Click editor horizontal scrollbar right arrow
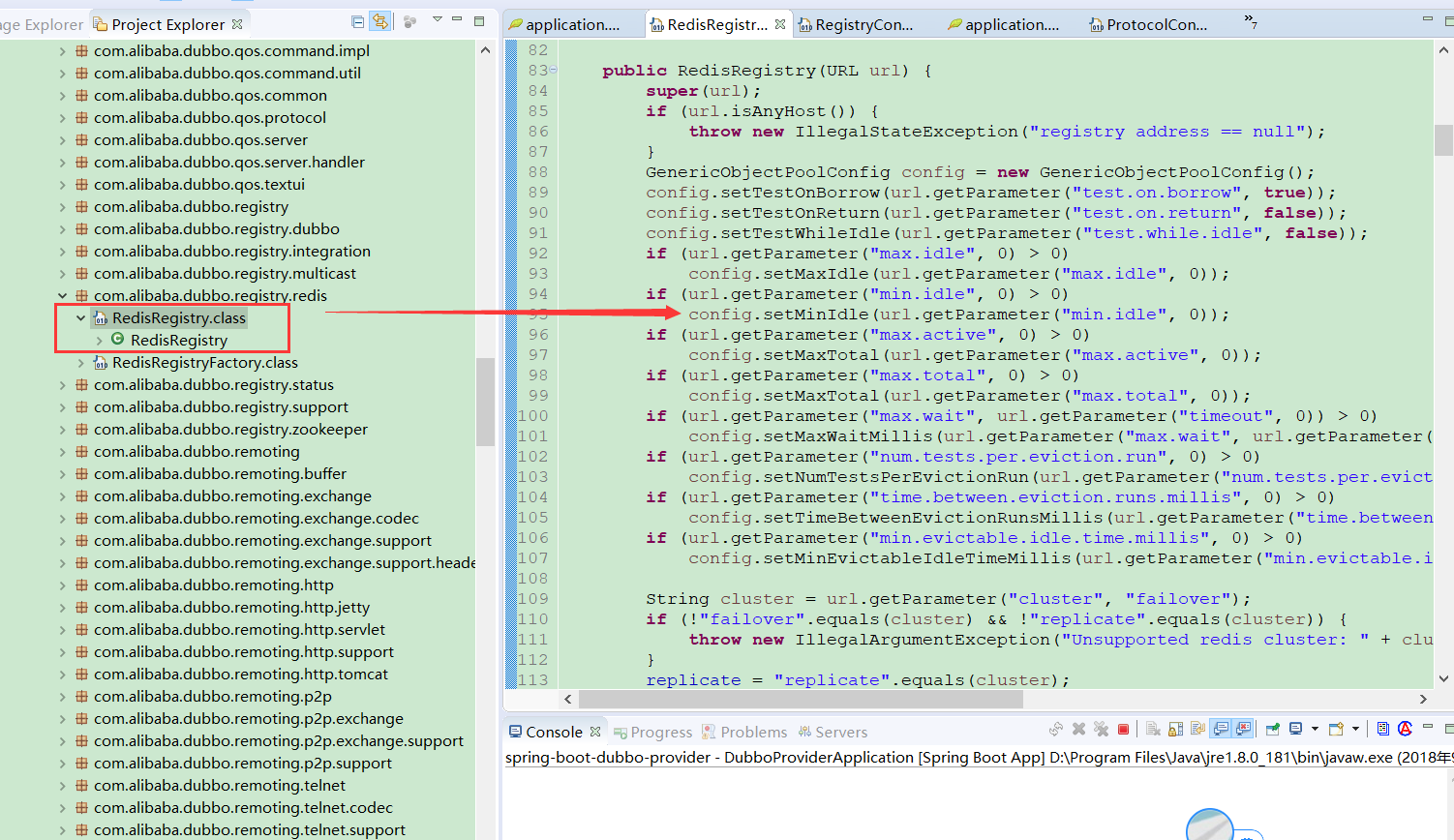 click(x=1423, y=699)
